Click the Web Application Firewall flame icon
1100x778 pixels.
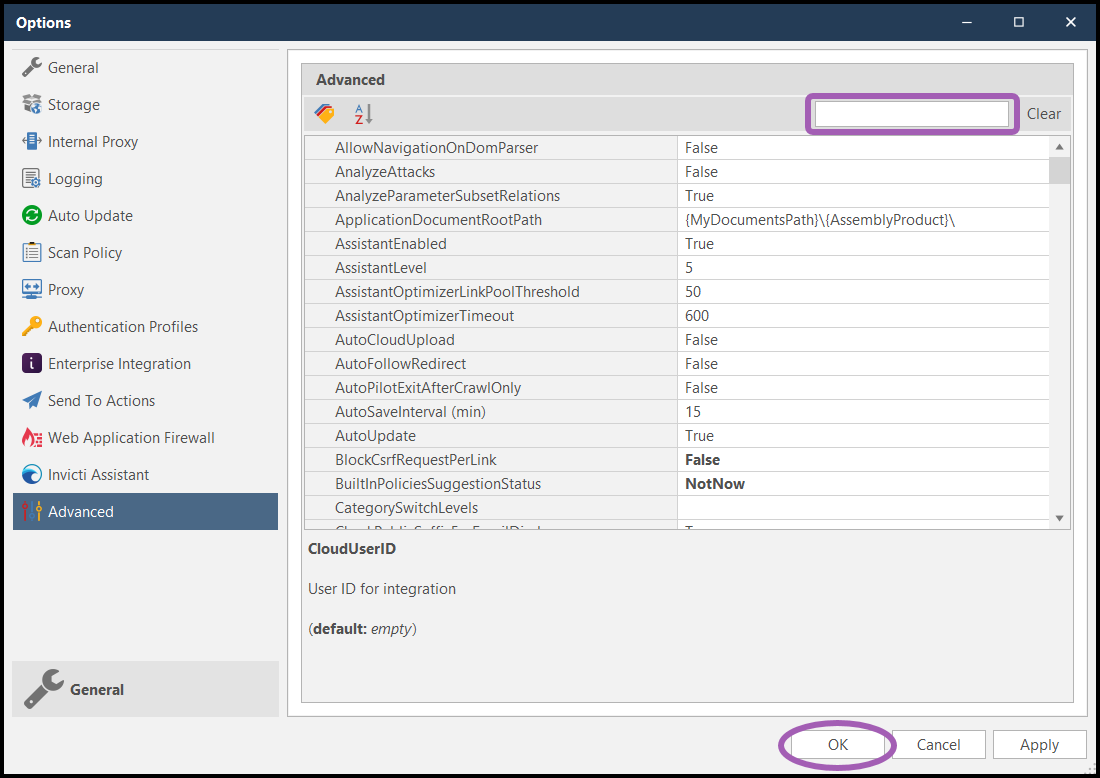pos(28,437)
